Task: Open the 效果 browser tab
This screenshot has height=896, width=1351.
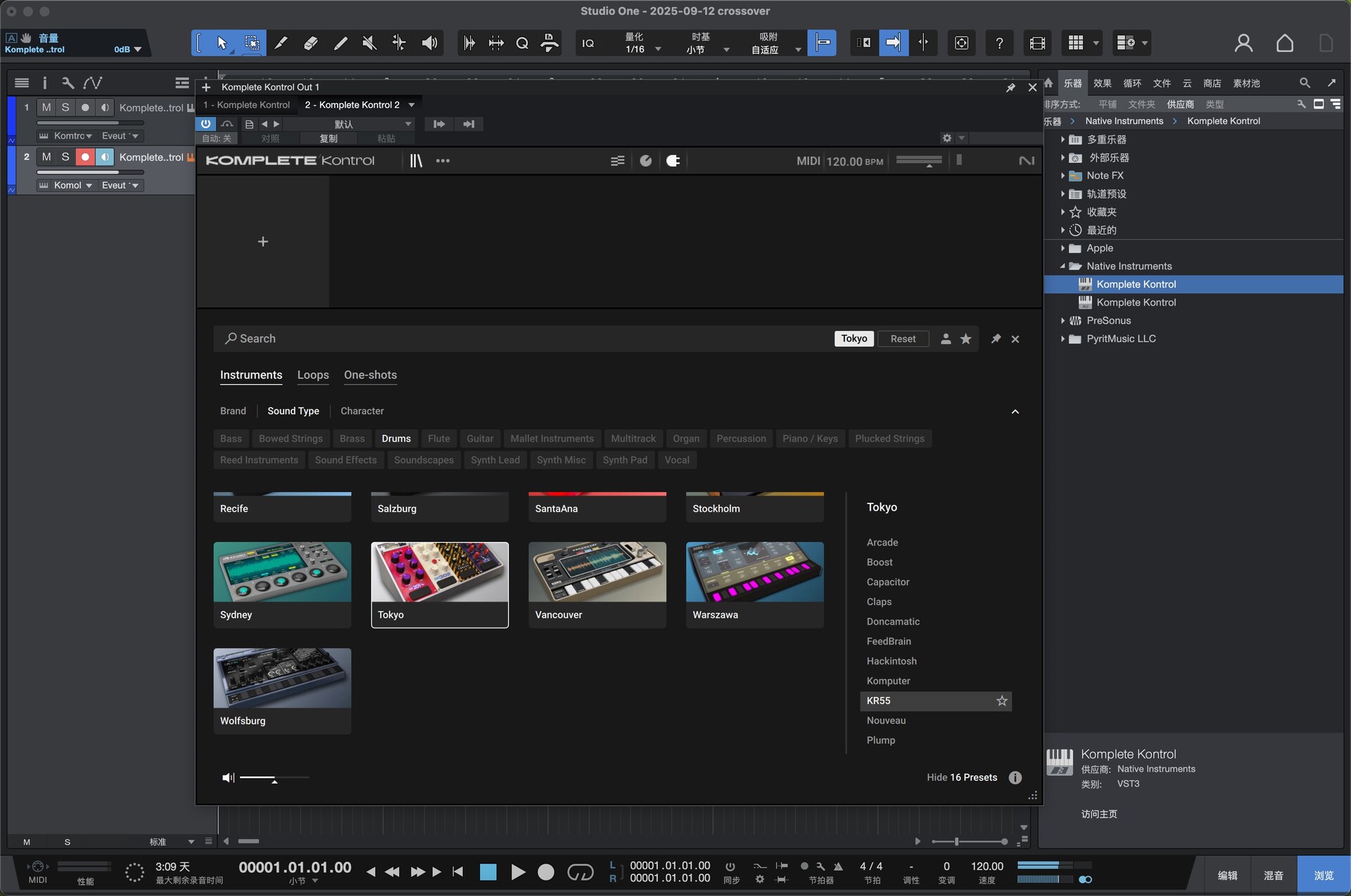Action: click(1102, 83)
